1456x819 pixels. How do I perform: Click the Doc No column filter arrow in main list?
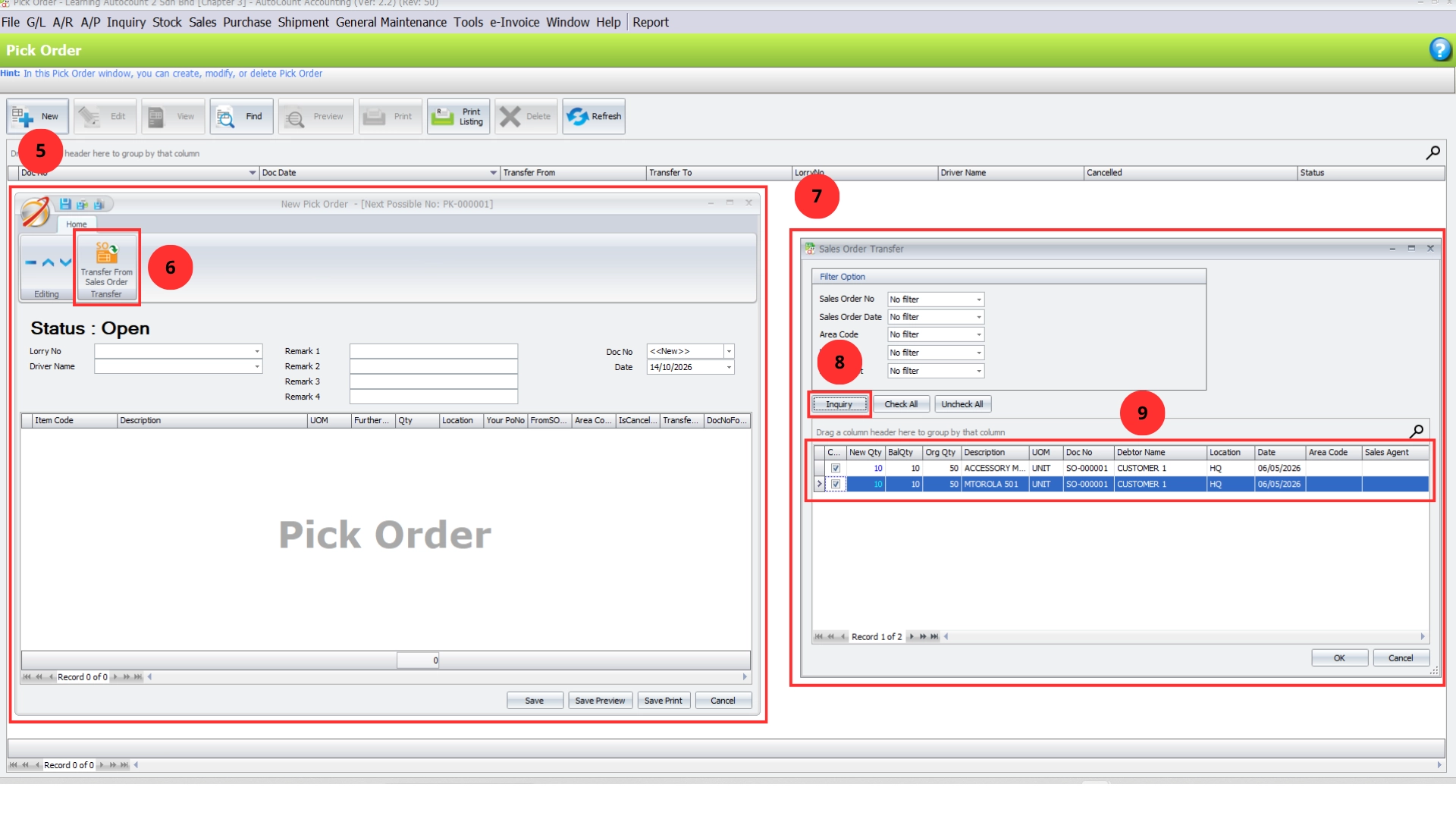253,173
